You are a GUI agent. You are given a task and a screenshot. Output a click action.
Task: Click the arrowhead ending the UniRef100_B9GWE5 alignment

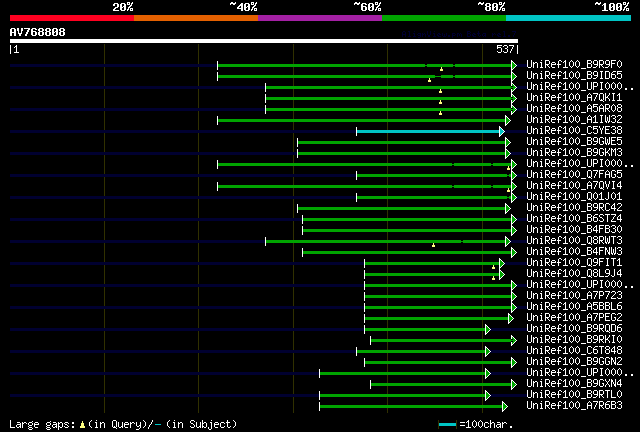click(508, 143)
